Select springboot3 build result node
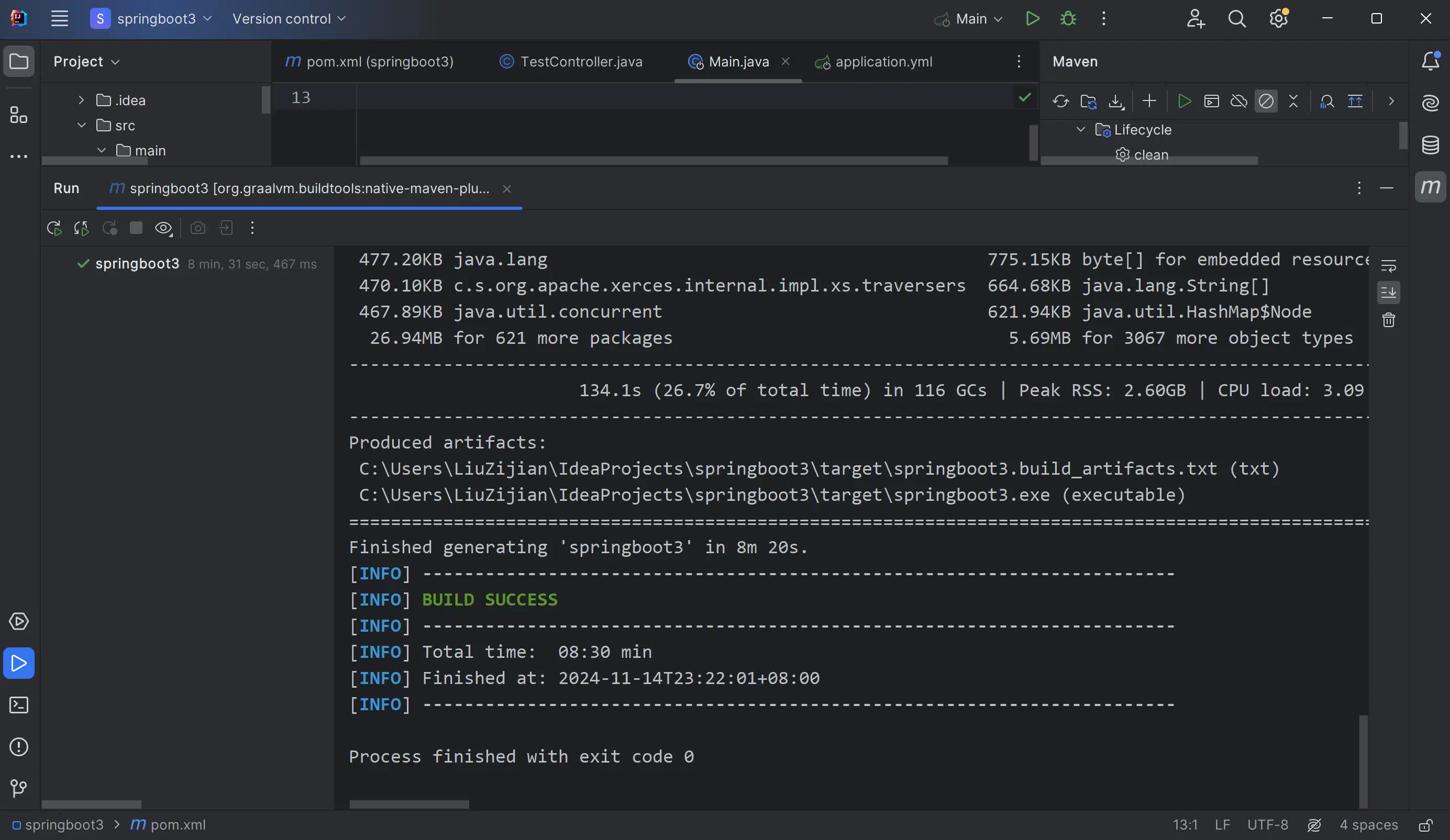This screenshot has width=1450, height=840. pyautogui.click(x=196, y=263)
